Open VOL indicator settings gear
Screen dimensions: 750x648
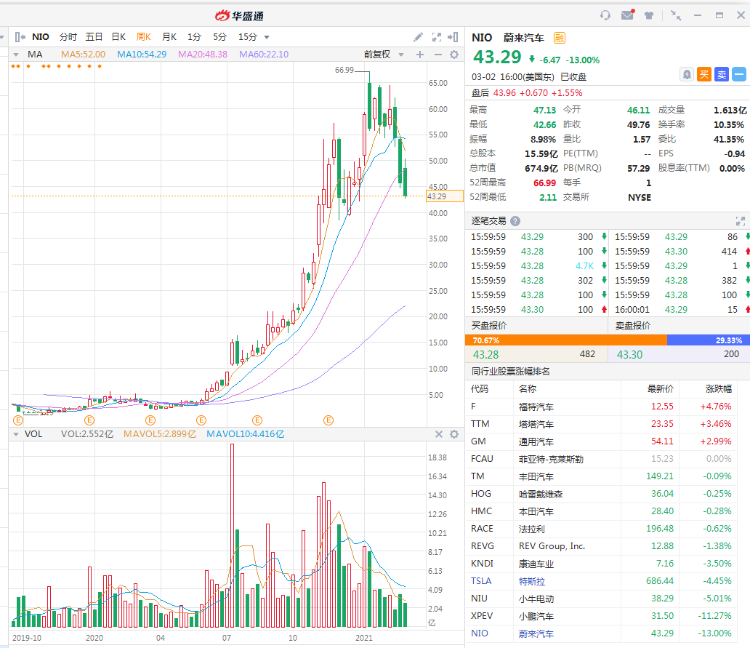coord(454,434)
